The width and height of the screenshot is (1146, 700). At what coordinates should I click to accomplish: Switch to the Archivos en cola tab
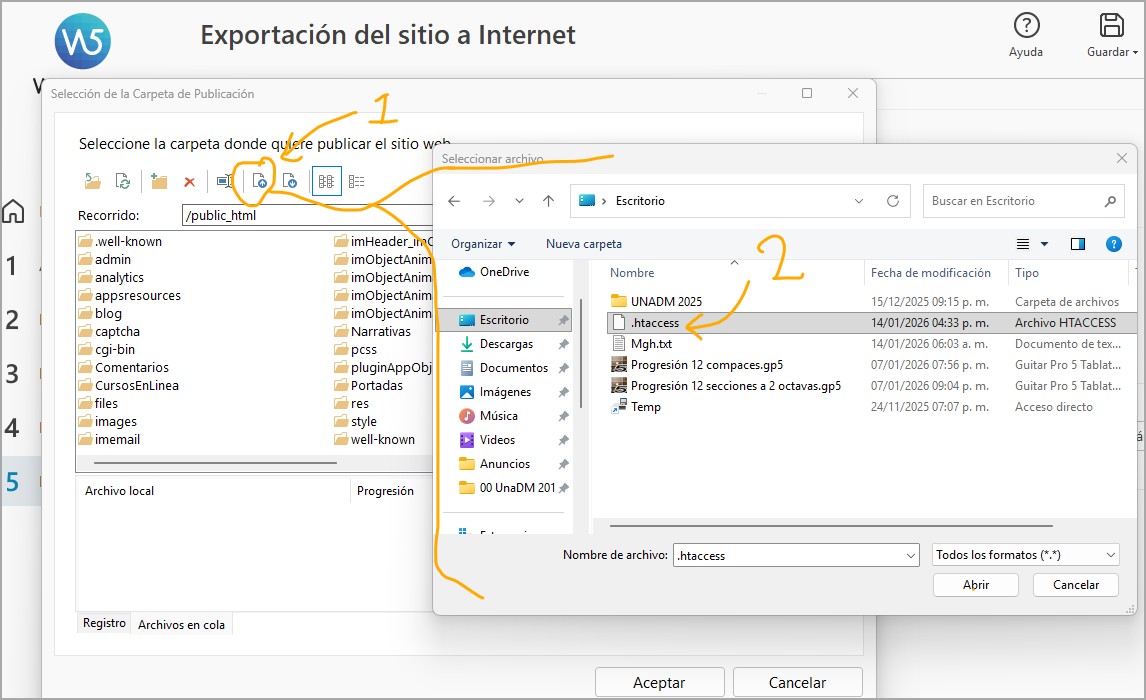181,624
